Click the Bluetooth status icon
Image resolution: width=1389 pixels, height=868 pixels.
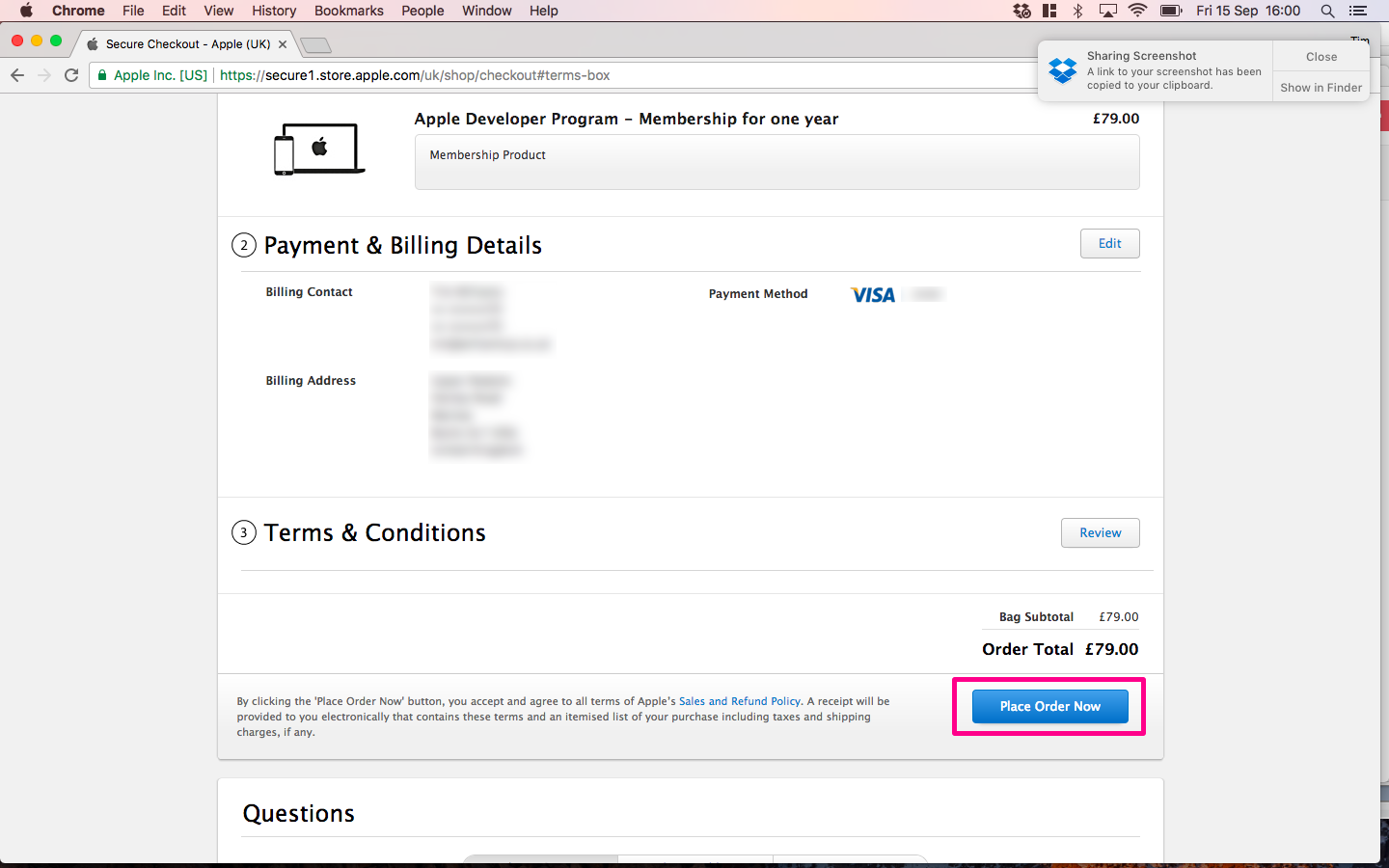click(1078, 11)
